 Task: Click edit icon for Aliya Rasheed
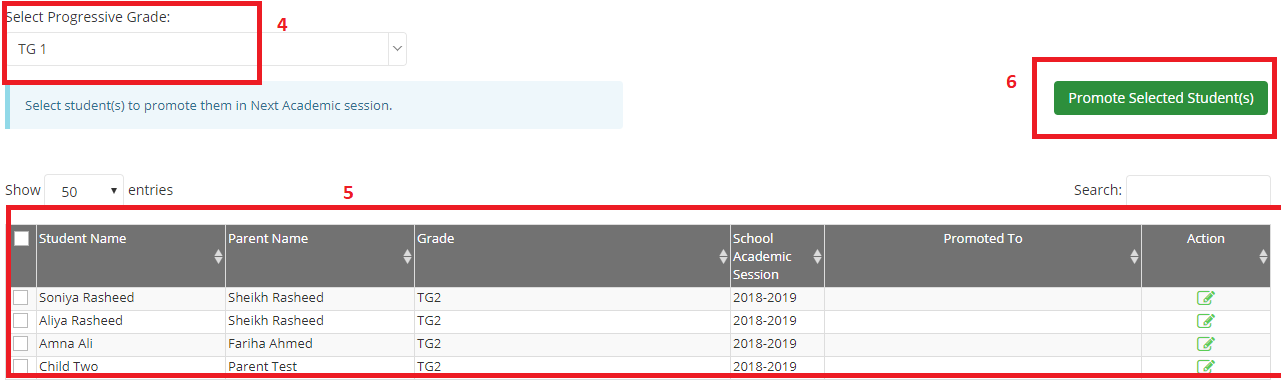(1206, 321)
